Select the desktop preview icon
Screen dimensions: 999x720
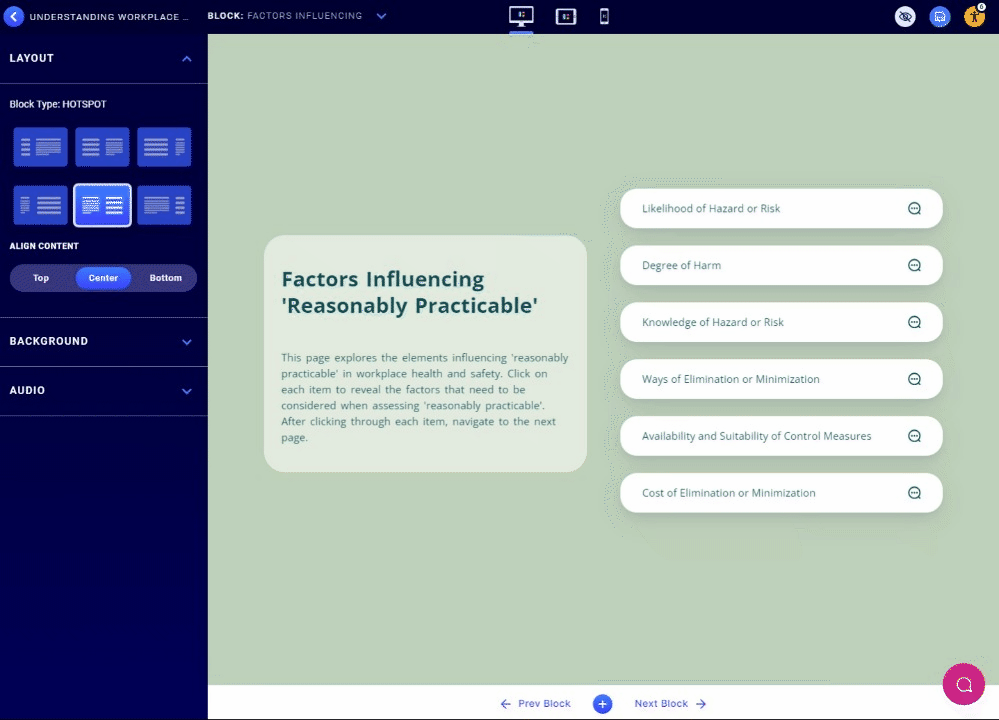(521, 16)
